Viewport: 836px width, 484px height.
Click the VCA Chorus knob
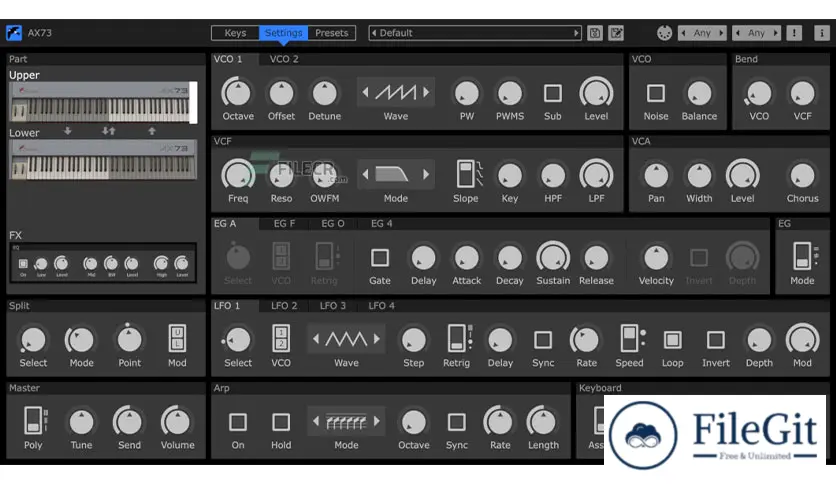coord(802,175)
